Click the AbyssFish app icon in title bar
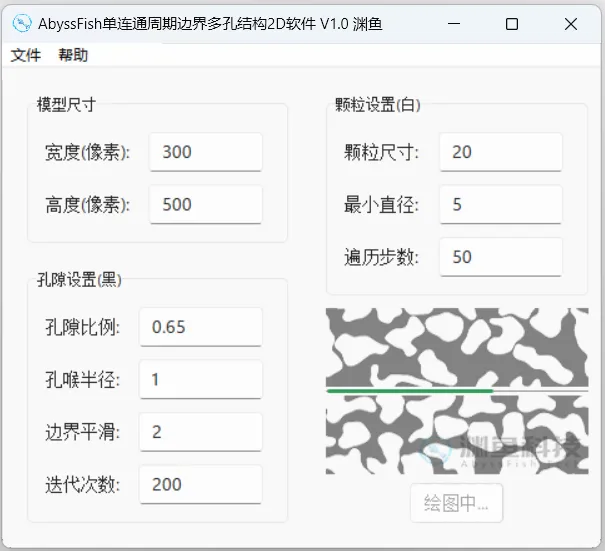The height and width of the screenshot is (551, 605). tap(22, 24)
